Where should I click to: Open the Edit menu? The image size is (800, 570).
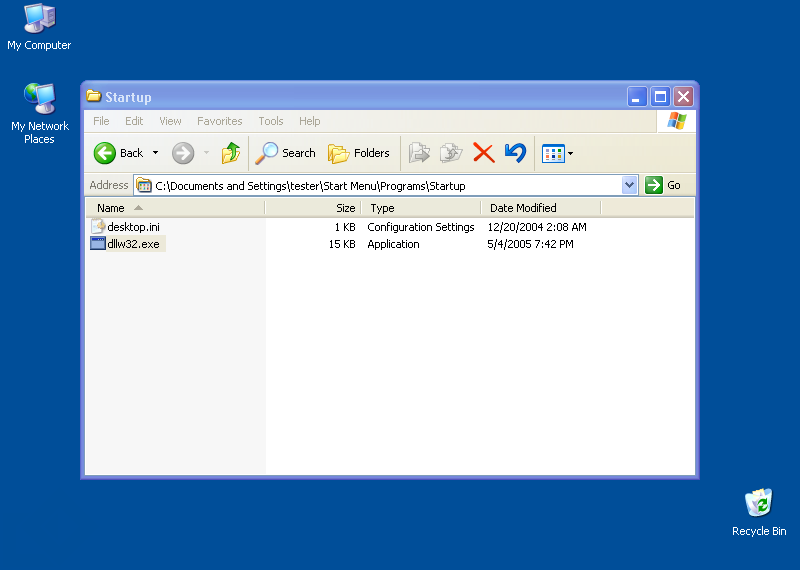point(134,121)
